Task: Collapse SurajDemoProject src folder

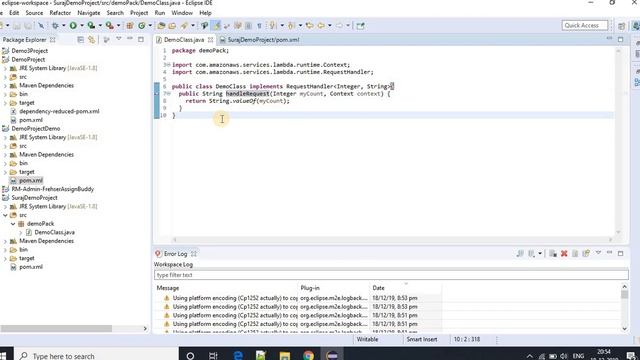Action: (x=5, y=215)
